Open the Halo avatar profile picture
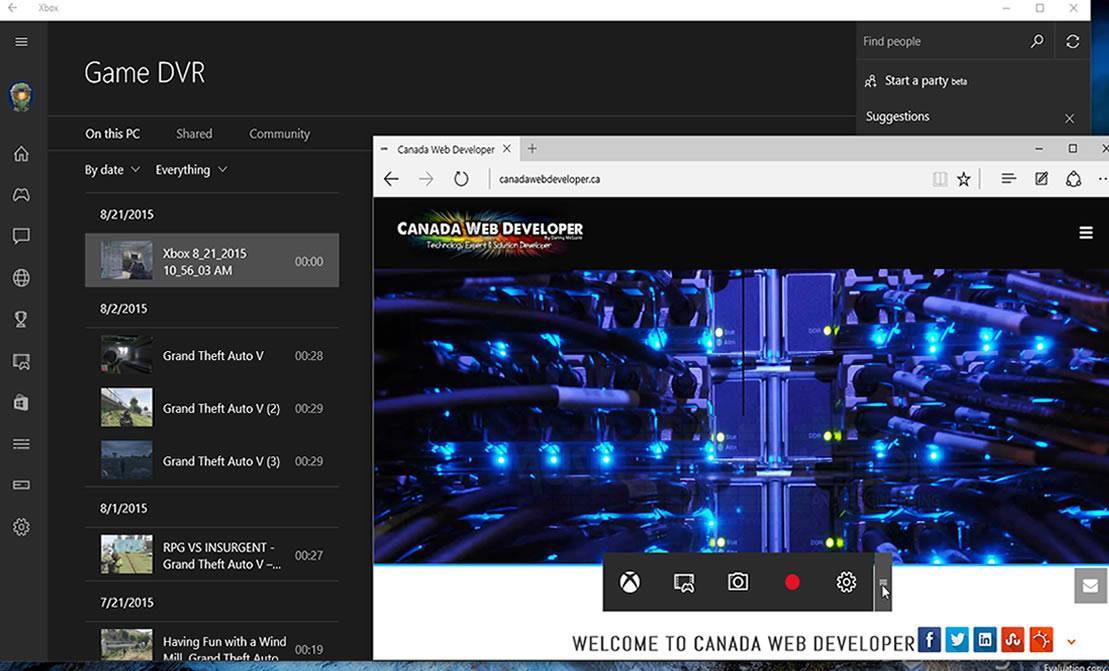This screenshot has height=671, width=1109. [x=21, y=97]
